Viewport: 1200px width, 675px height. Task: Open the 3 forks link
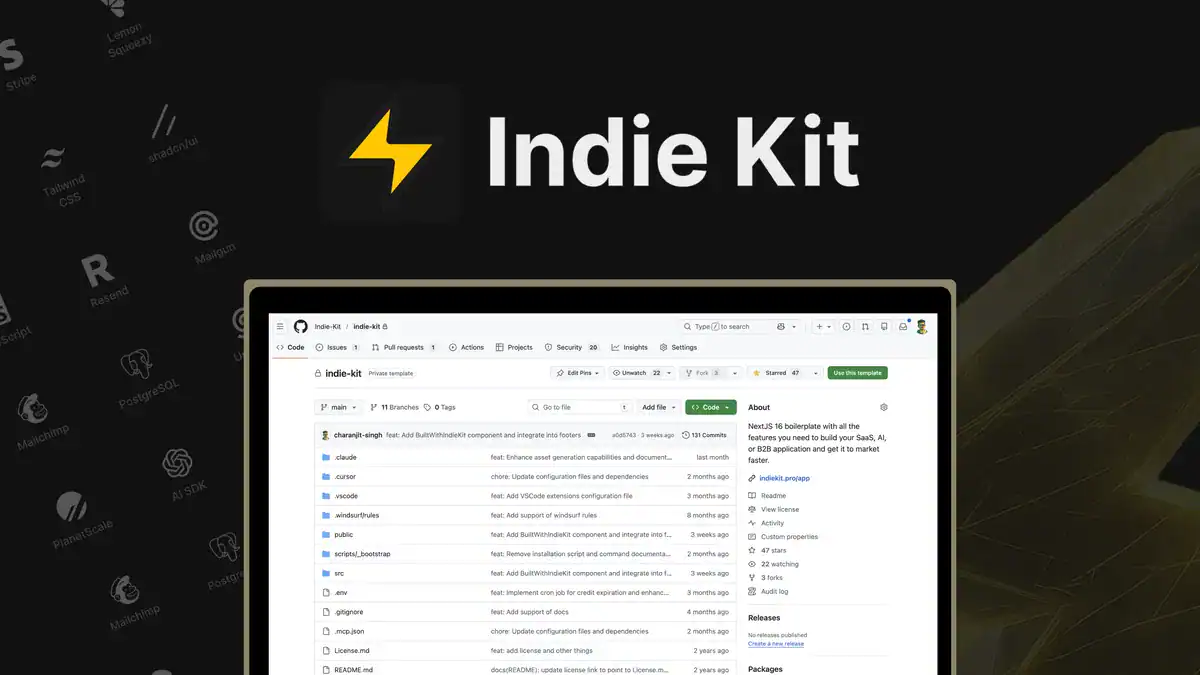(x=772, y=578)
